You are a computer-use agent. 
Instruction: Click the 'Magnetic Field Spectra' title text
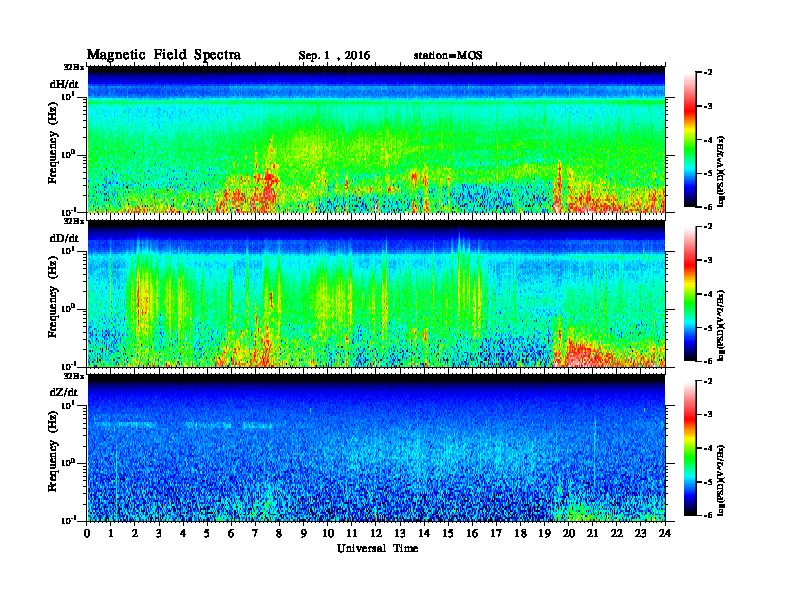pyautogui.click(x=164, y=55)
